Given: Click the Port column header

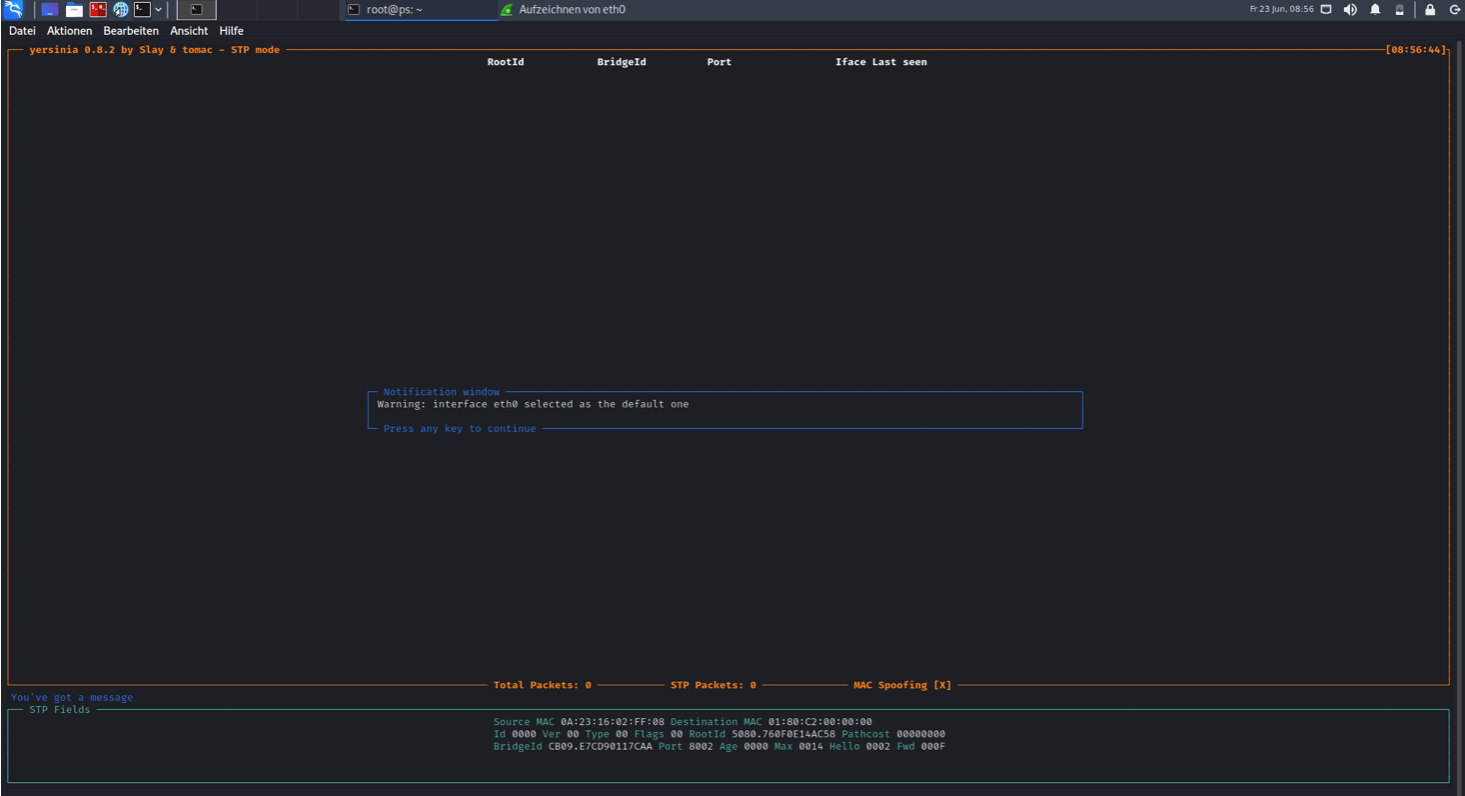Looking at the screenshot, I should 719,62.
